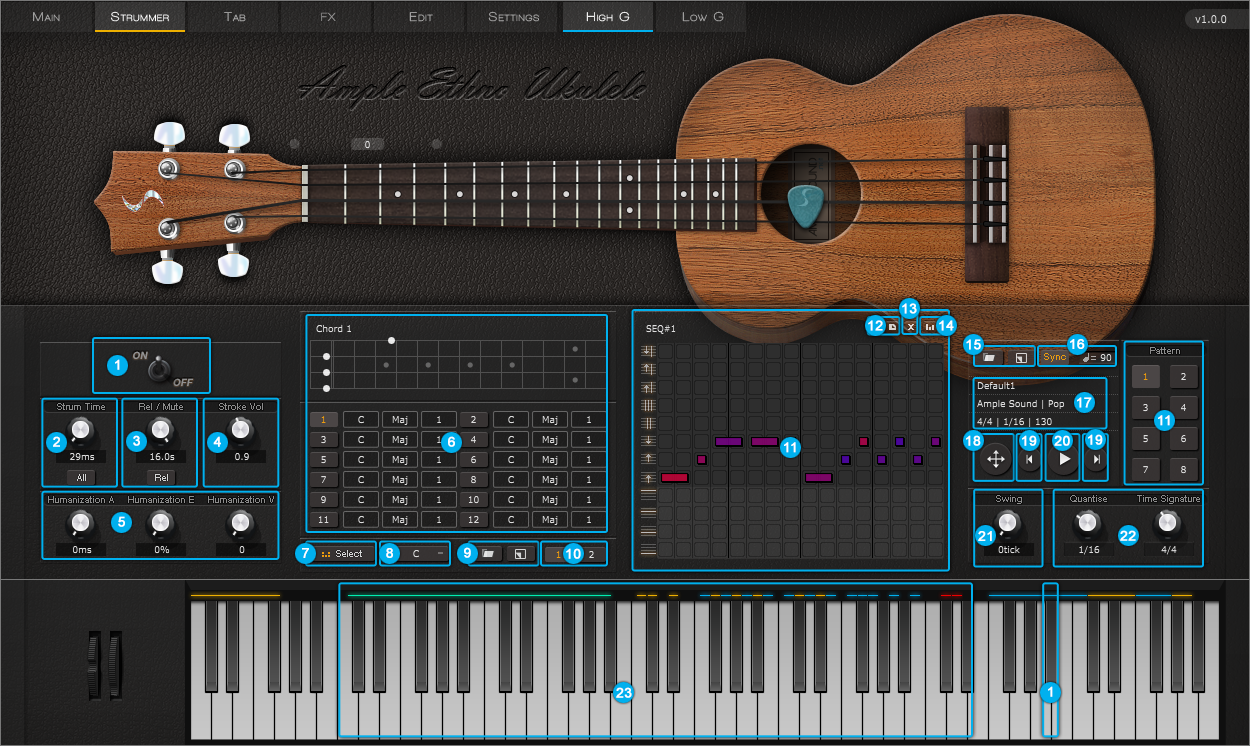This screenshot has width=1250, height=746.
Task: Activate Pattern 2
Action: 1182,376
